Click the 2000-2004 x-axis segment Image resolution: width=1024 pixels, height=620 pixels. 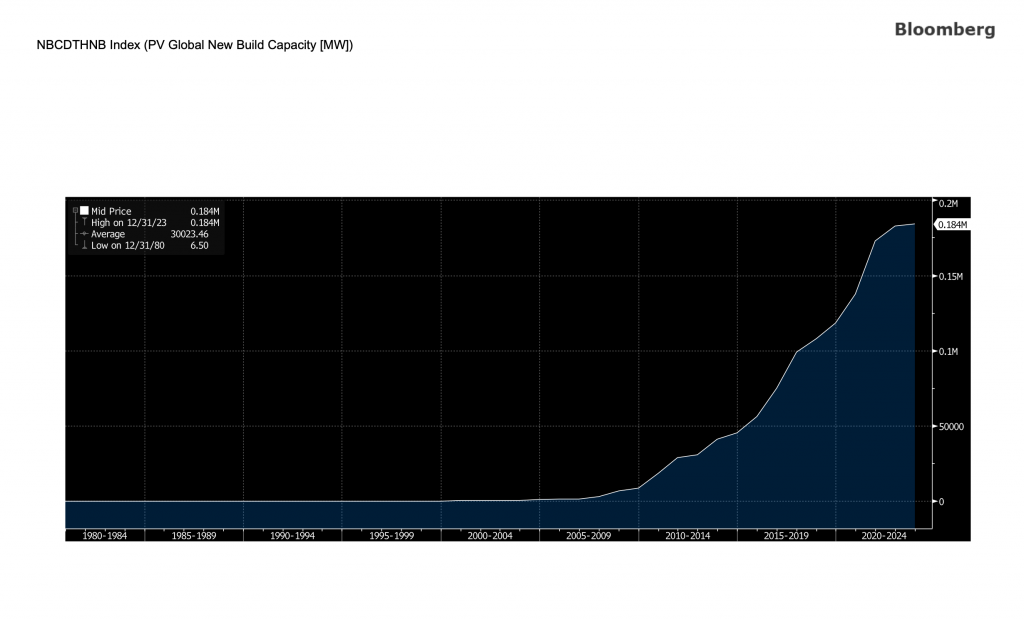coord(490,536)
